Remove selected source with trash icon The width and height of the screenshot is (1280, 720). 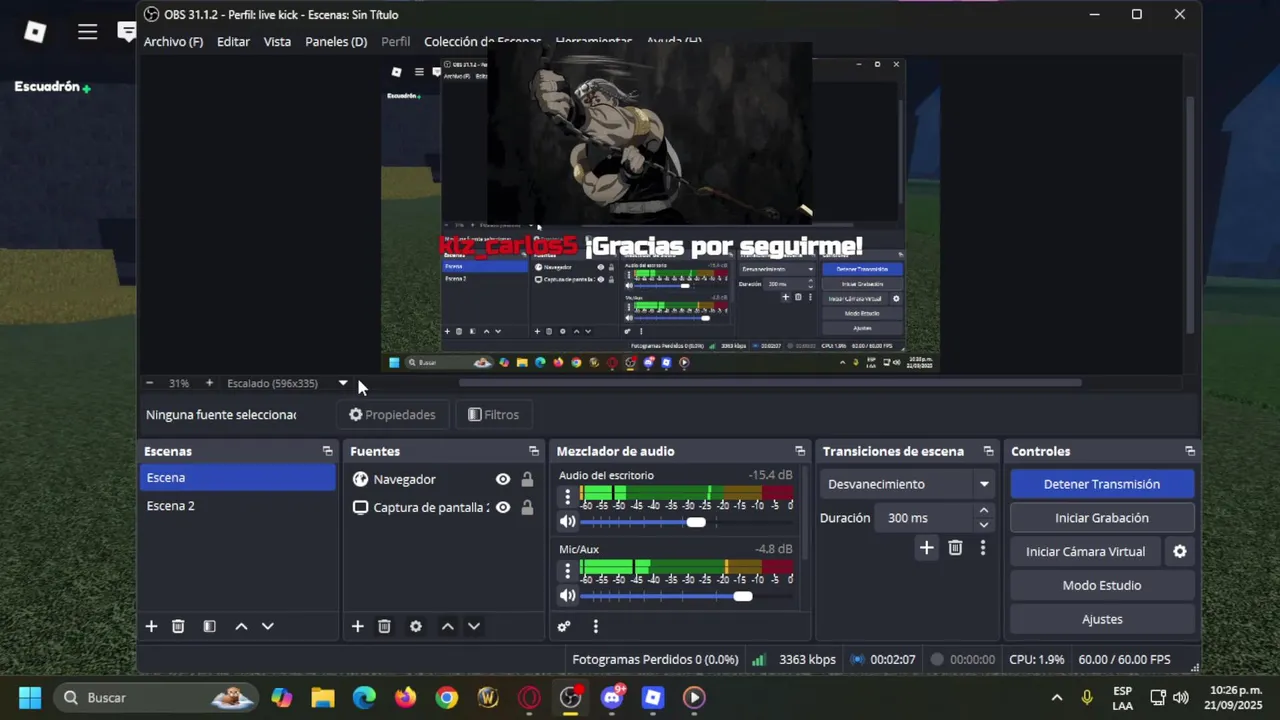pyautogui.click(x=384, y=626)
